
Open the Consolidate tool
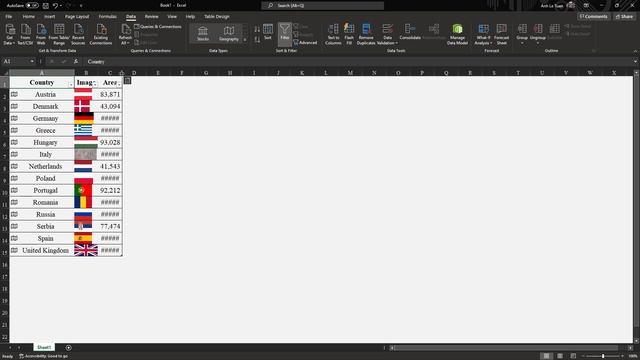pos(410,32)
